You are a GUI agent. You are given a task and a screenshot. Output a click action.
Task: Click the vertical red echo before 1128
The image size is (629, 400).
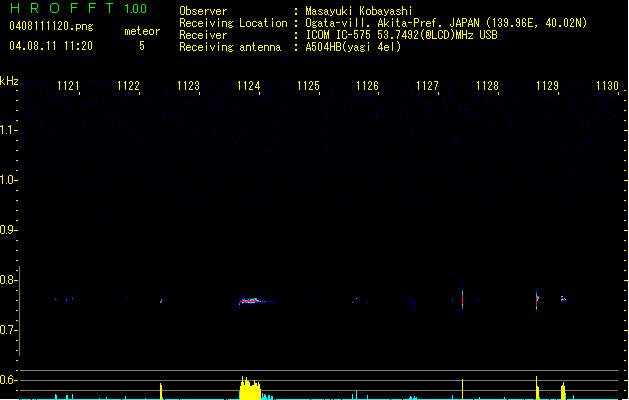[463, 299]
